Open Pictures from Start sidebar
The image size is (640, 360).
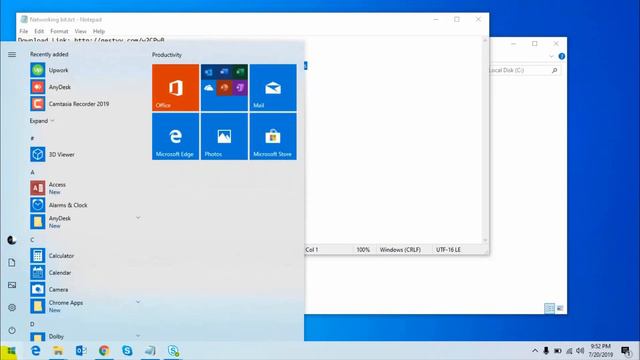pos(12,285)
